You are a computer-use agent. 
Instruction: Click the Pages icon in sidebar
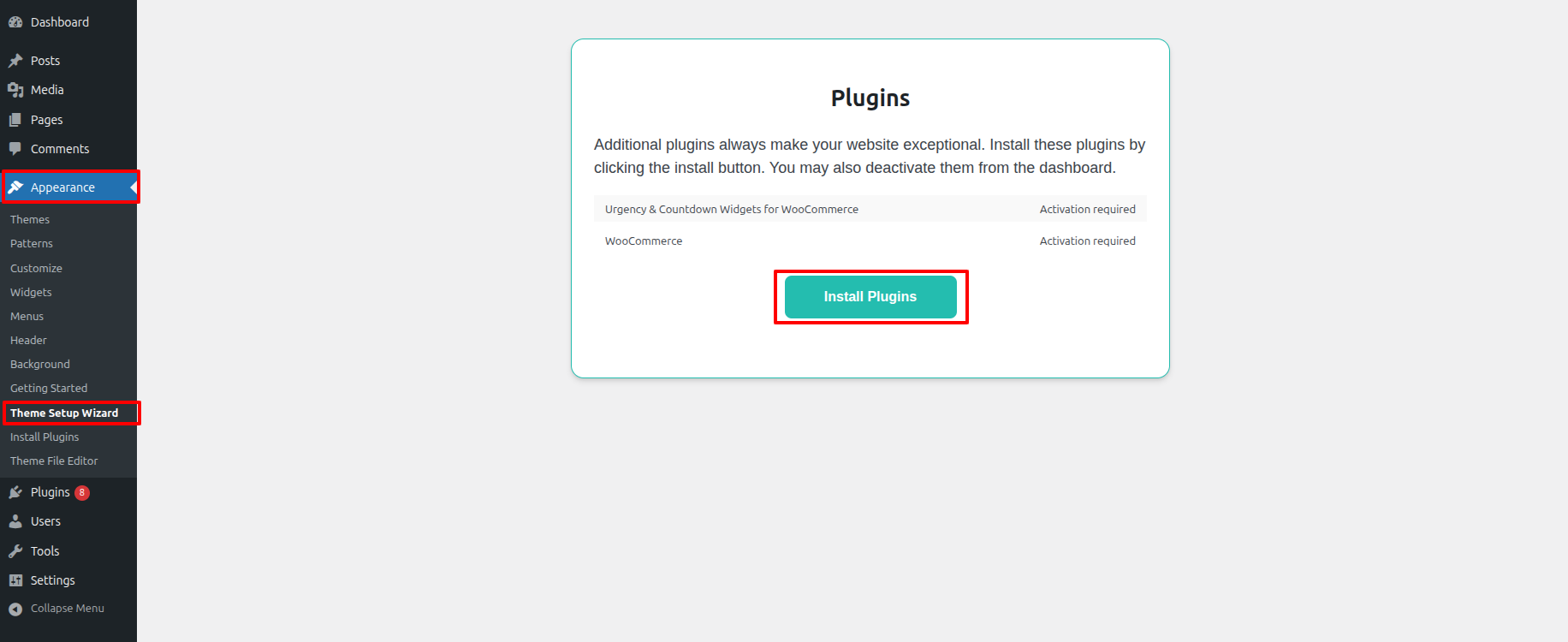pyautogui.click(x=15, y=120)
